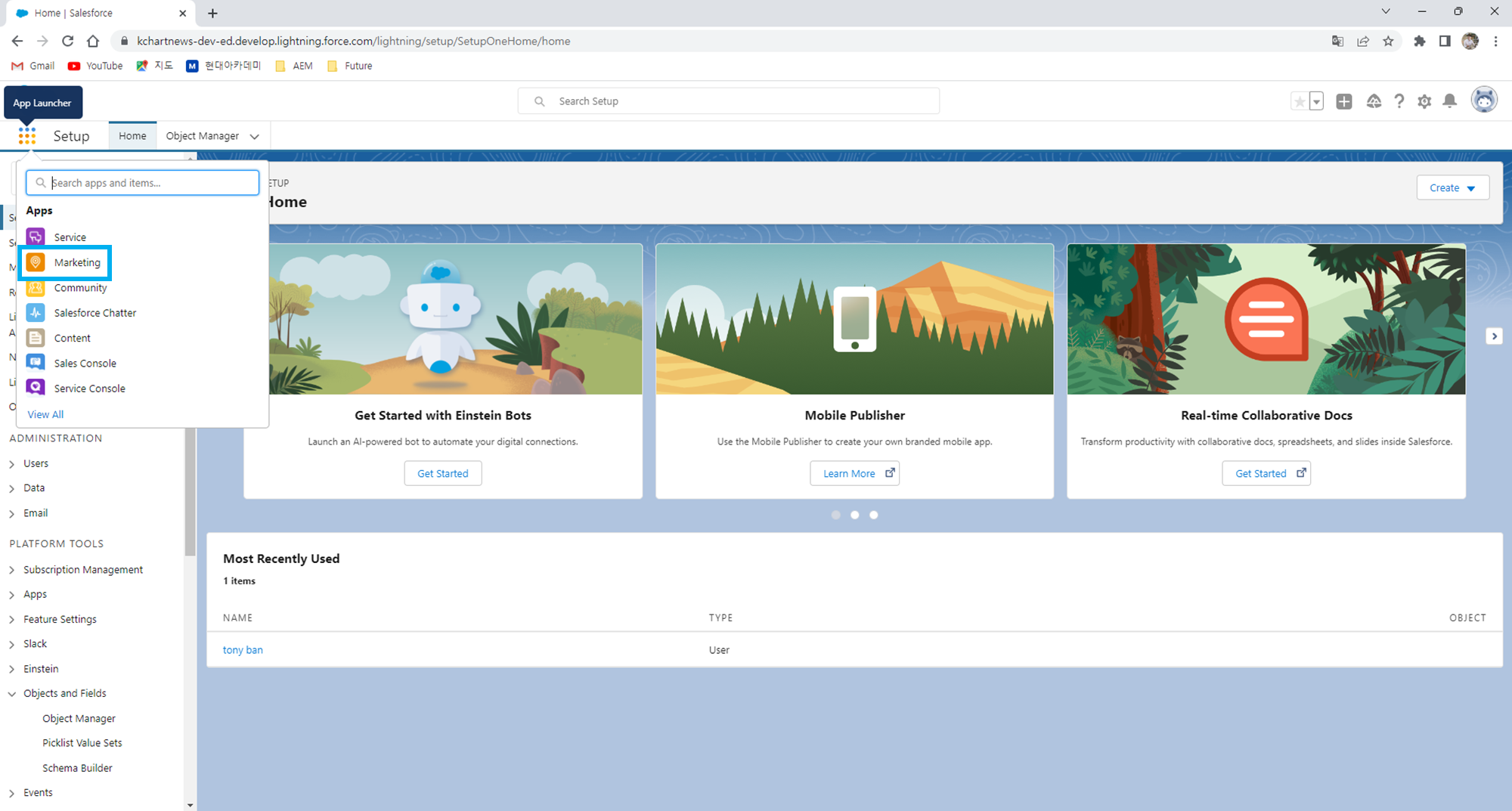
Task: Open the Trailhead guidance icon
Action: [x=1374, y=101]
